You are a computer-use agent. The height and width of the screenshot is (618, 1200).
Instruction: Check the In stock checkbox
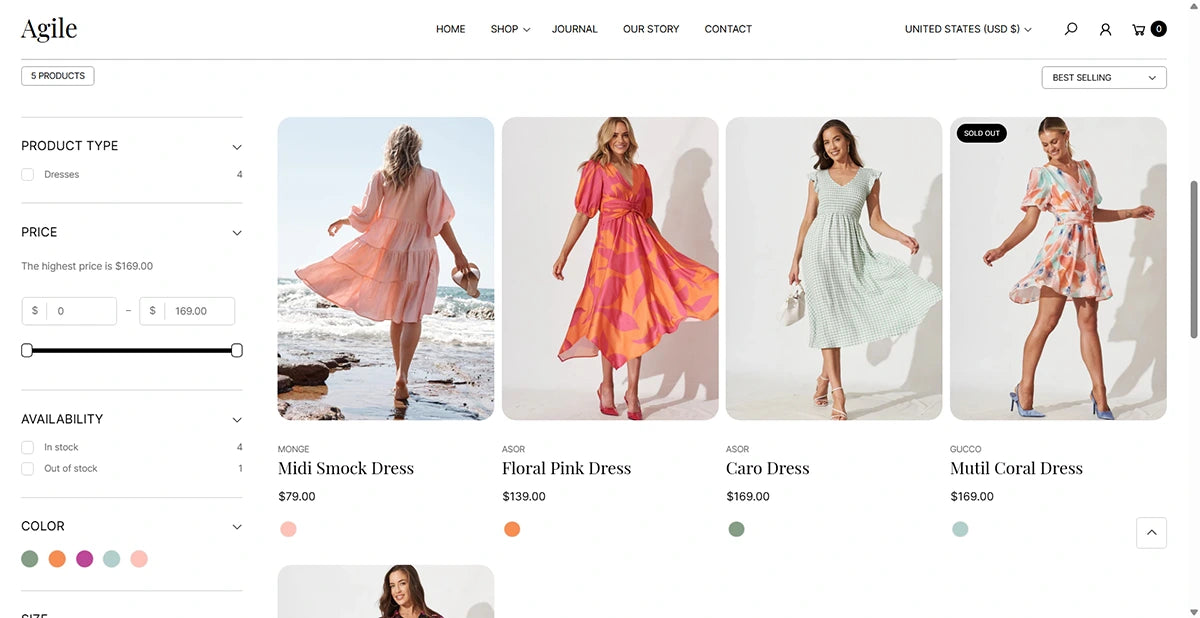28,447
